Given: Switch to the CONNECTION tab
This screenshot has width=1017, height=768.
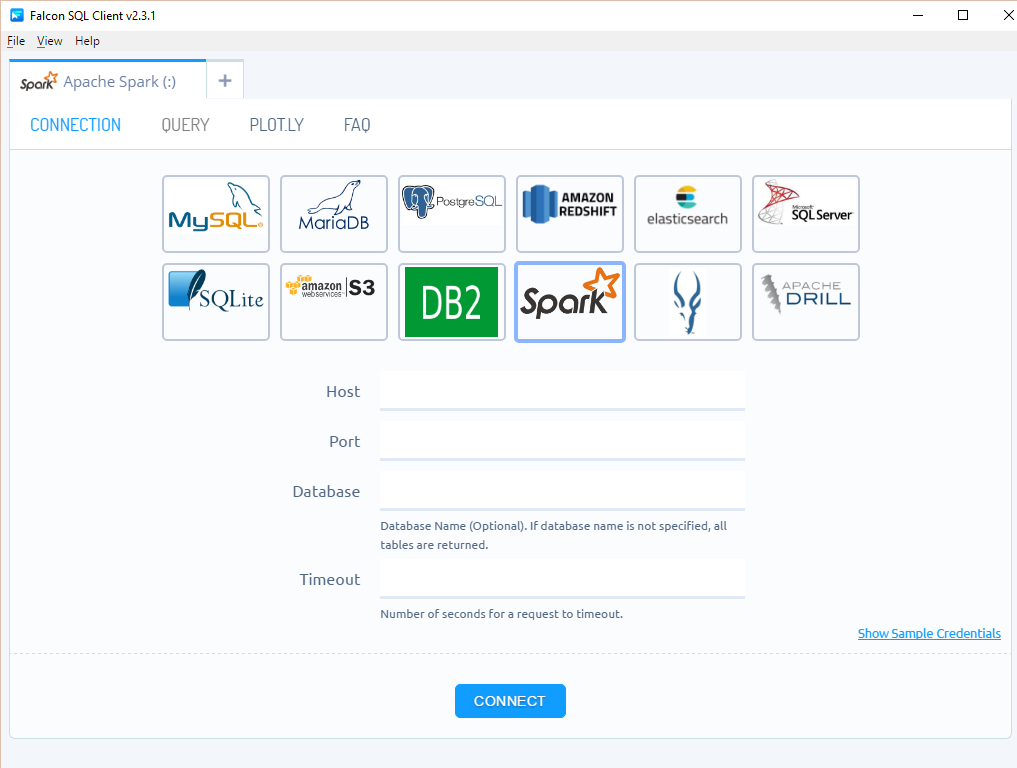Looking at the screenshot, I should tap(75, 125).
